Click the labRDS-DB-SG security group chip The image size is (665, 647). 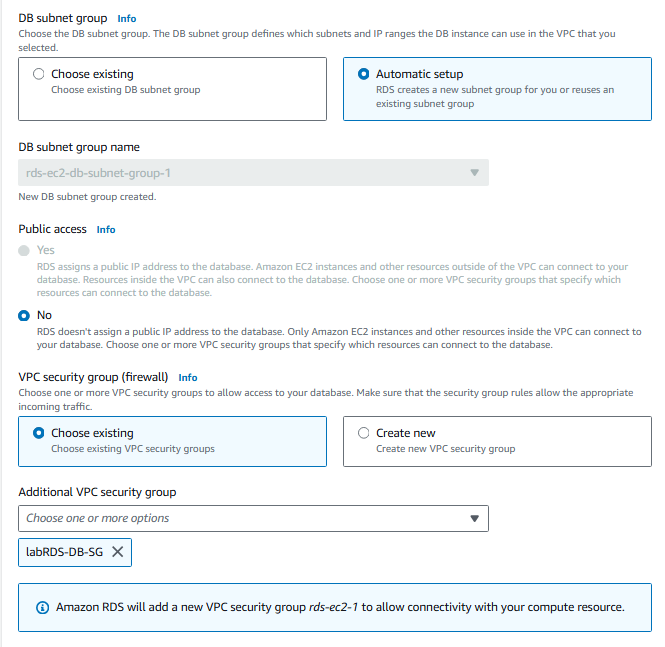(x=64, y=552)
